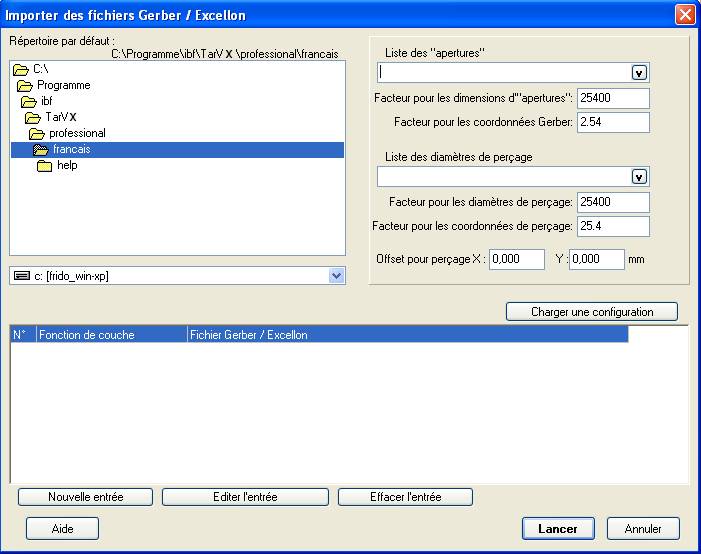Click the Gerber coordinates factor field

tap(613, 122)
